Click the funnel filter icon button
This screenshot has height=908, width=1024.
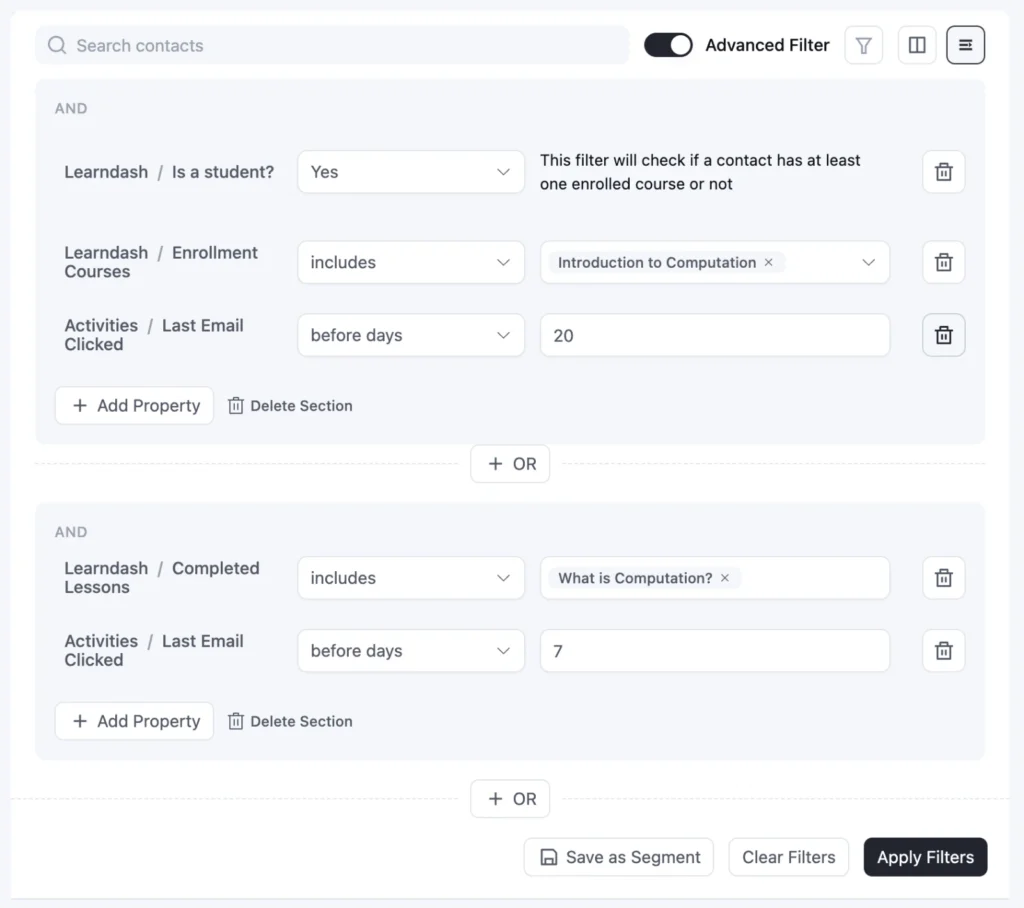[863, 45]
